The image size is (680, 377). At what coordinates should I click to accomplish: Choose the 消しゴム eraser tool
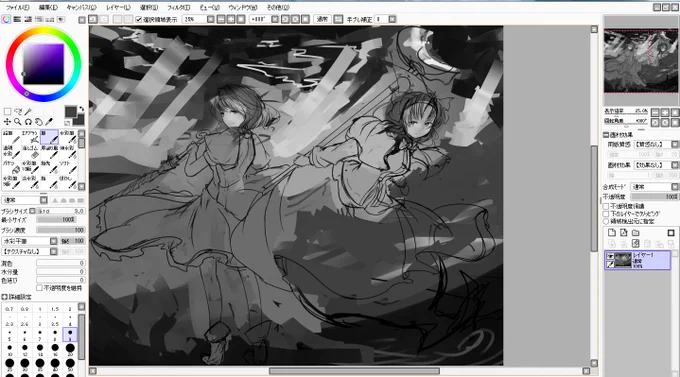coord(30,152)
